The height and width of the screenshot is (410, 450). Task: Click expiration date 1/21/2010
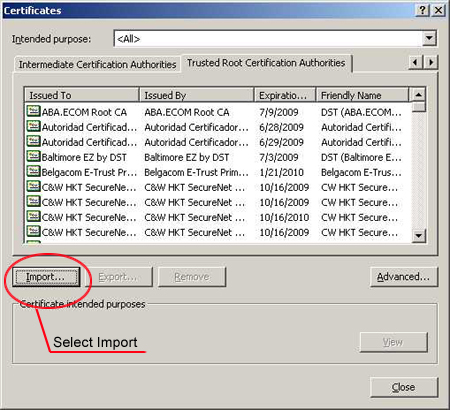281,172
